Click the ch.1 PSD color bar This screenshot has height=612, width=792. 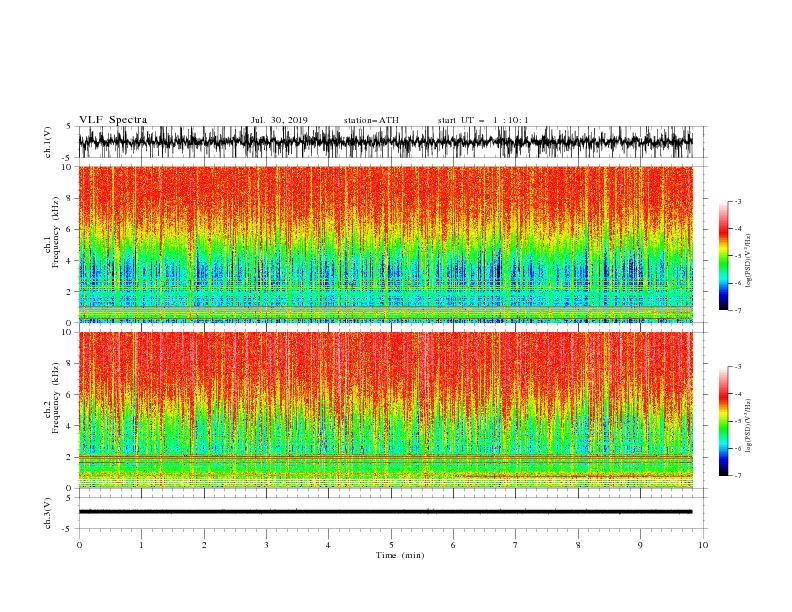(723, 255)
